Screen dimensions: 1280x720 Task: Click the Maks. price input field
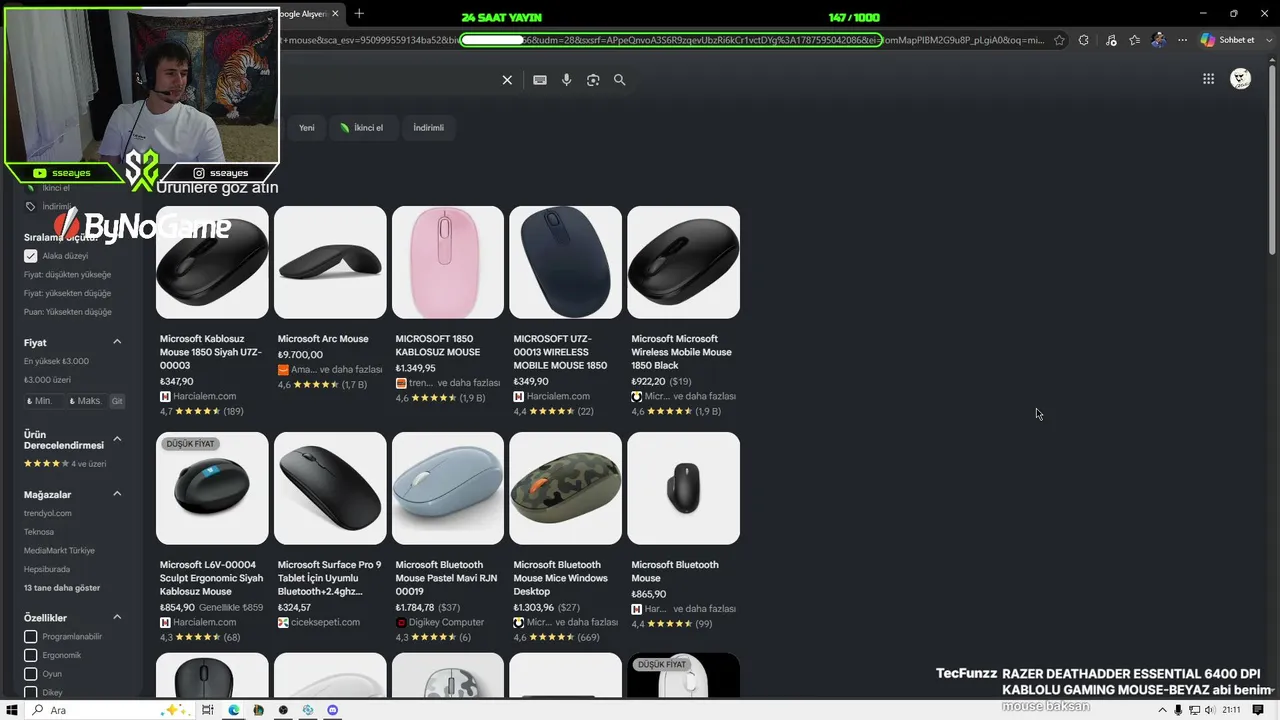(86, 401)
